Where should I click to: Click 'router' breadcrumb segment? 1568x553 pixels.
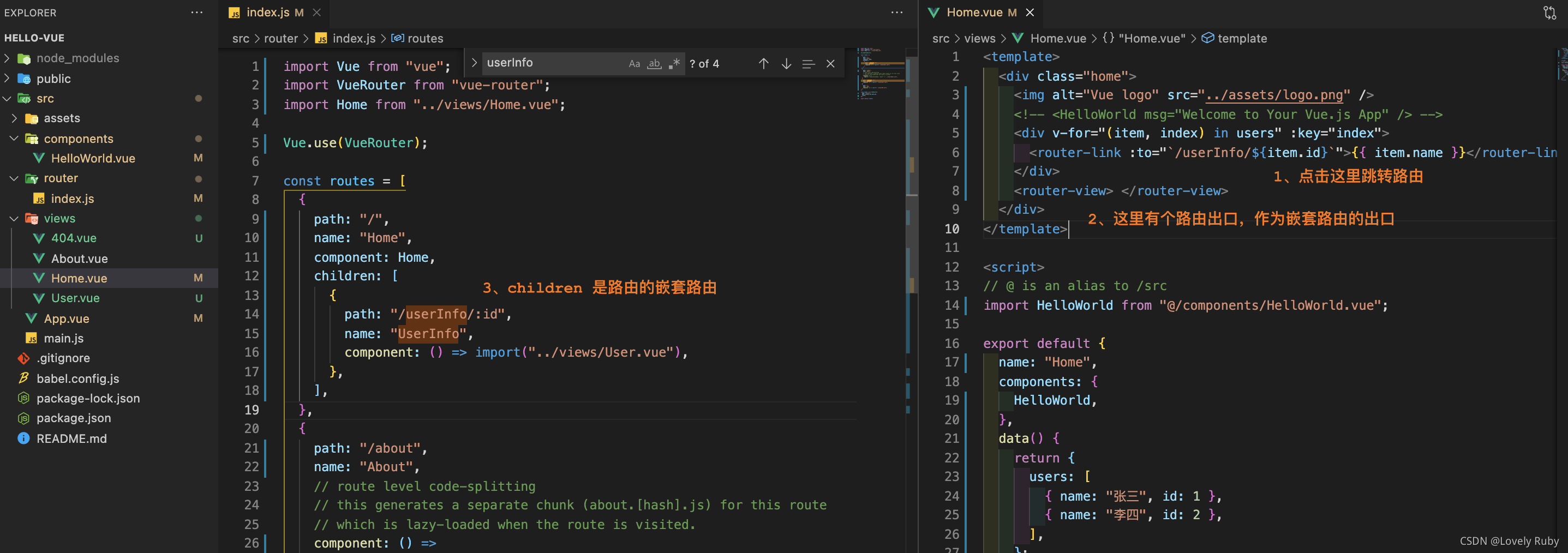pyautogui.click(x=280, y=38)
